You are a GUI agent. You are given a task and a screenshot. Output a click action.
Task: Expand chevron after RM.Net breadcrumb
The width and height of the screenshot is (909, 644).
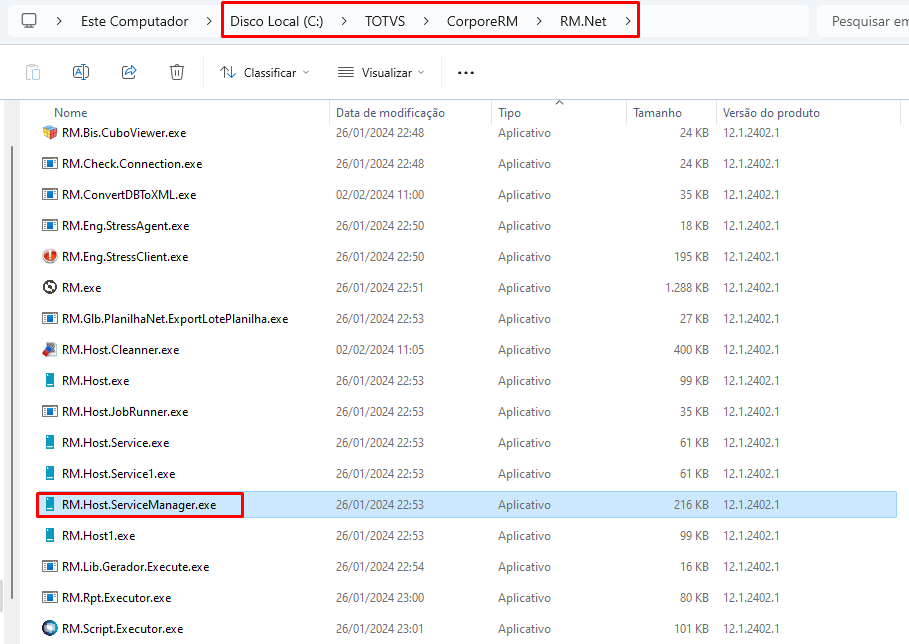coord(628,21)
